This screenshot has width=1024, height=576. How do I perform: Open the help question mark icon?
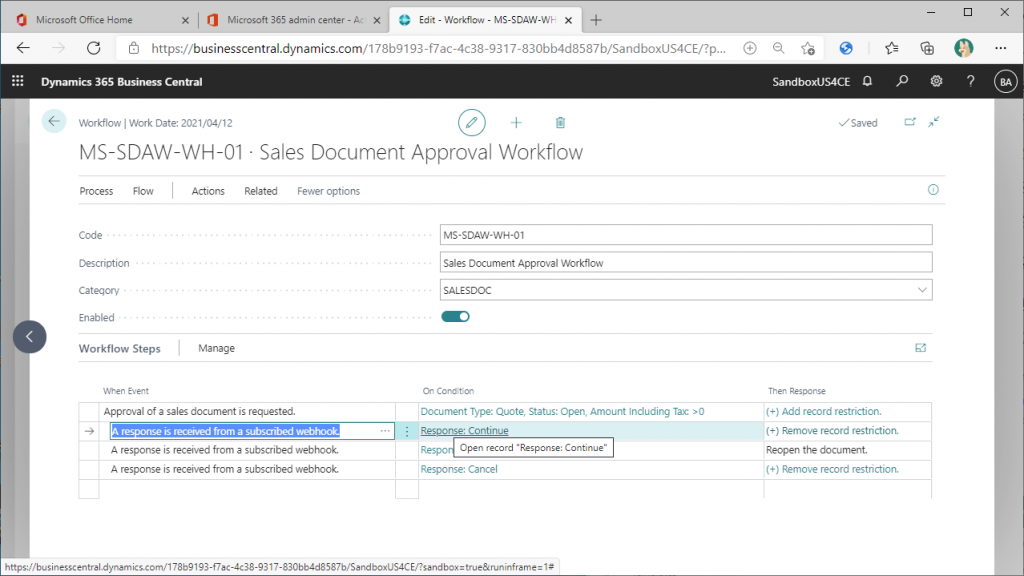[970, 81]
